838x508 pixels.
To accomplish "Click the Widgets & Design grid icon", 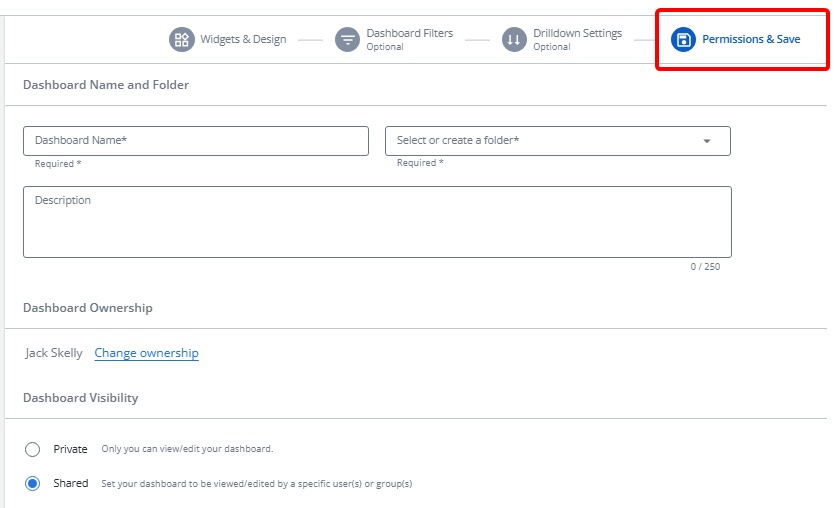I will click(x=181, y=40).
